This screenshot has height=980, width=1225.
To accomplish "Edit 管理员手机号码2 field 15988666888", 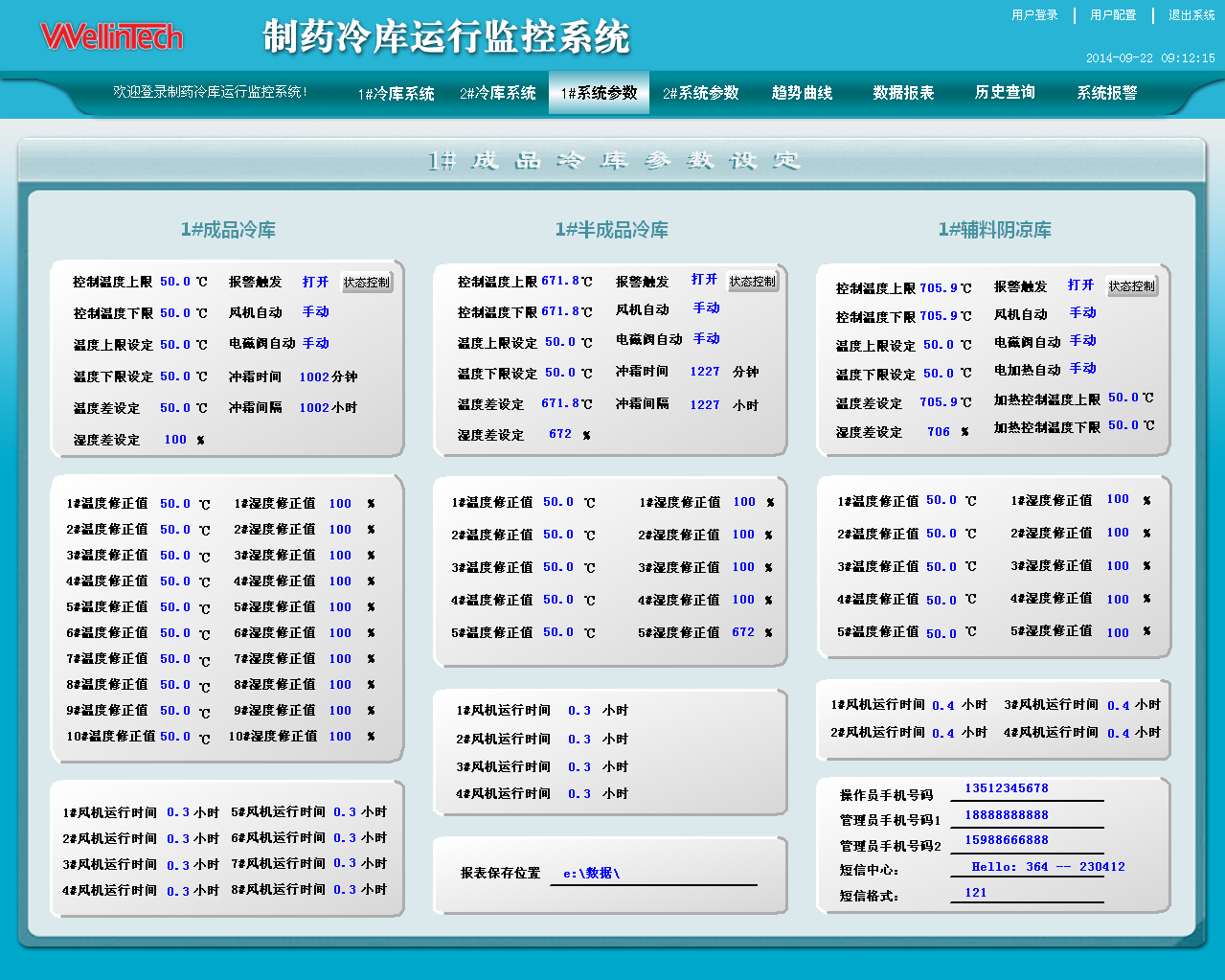I will [x=1027, y=841].
